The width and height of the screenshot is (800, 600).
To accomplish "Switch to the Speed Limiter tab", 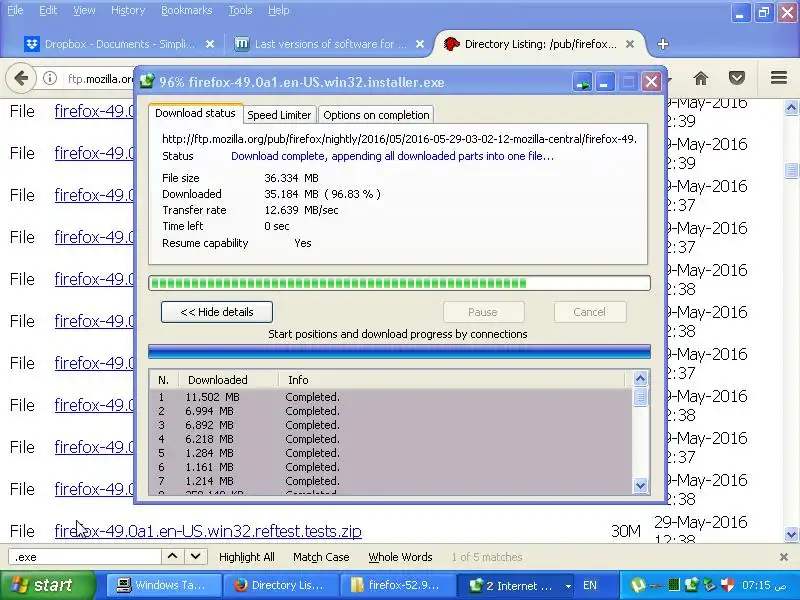I will 279,115.
